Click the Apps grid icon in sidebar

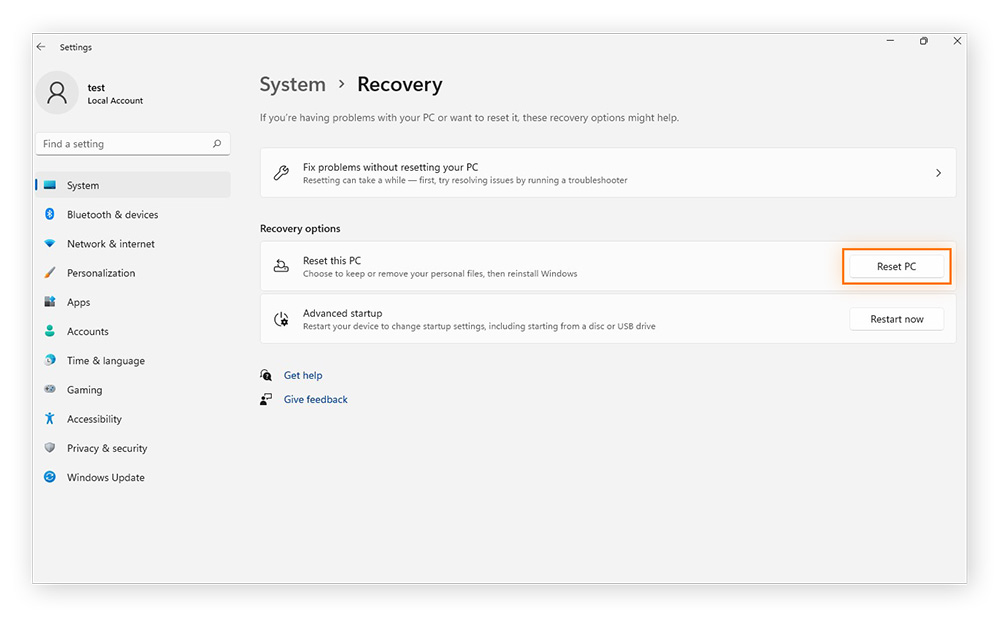pos(50,302)
